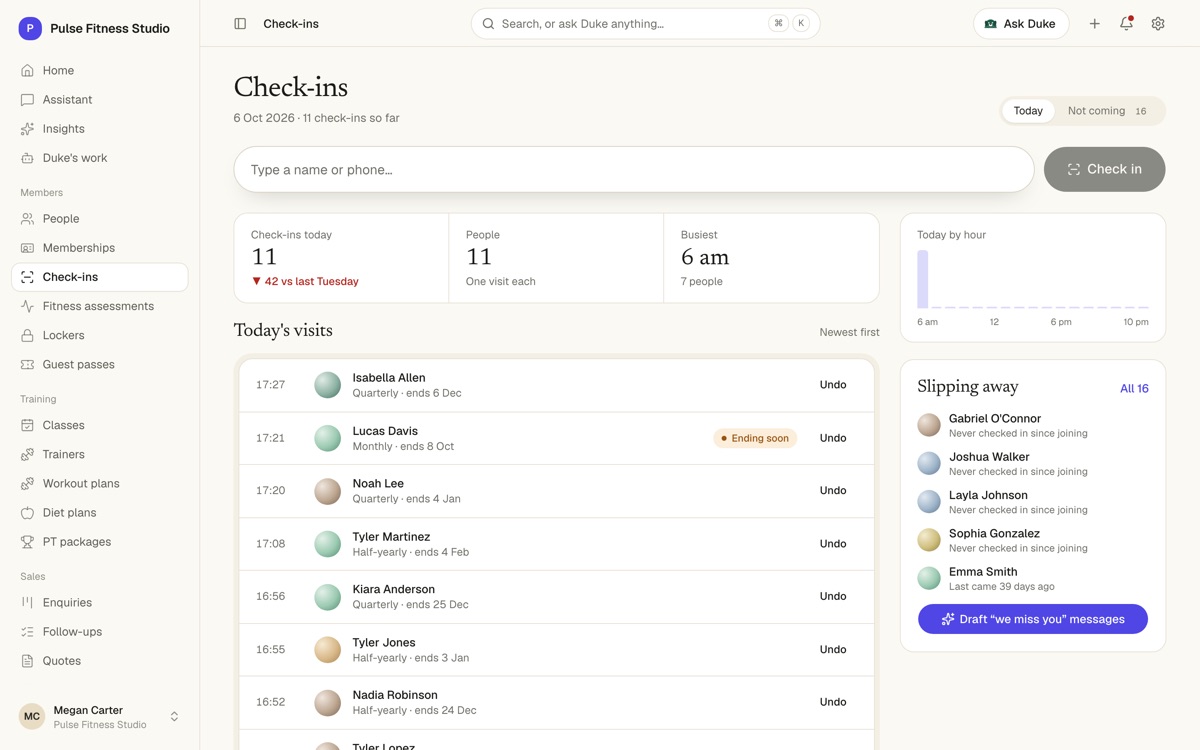
Task: Open Workout plans dumbbell icon
Action: (x=27, y=483)
